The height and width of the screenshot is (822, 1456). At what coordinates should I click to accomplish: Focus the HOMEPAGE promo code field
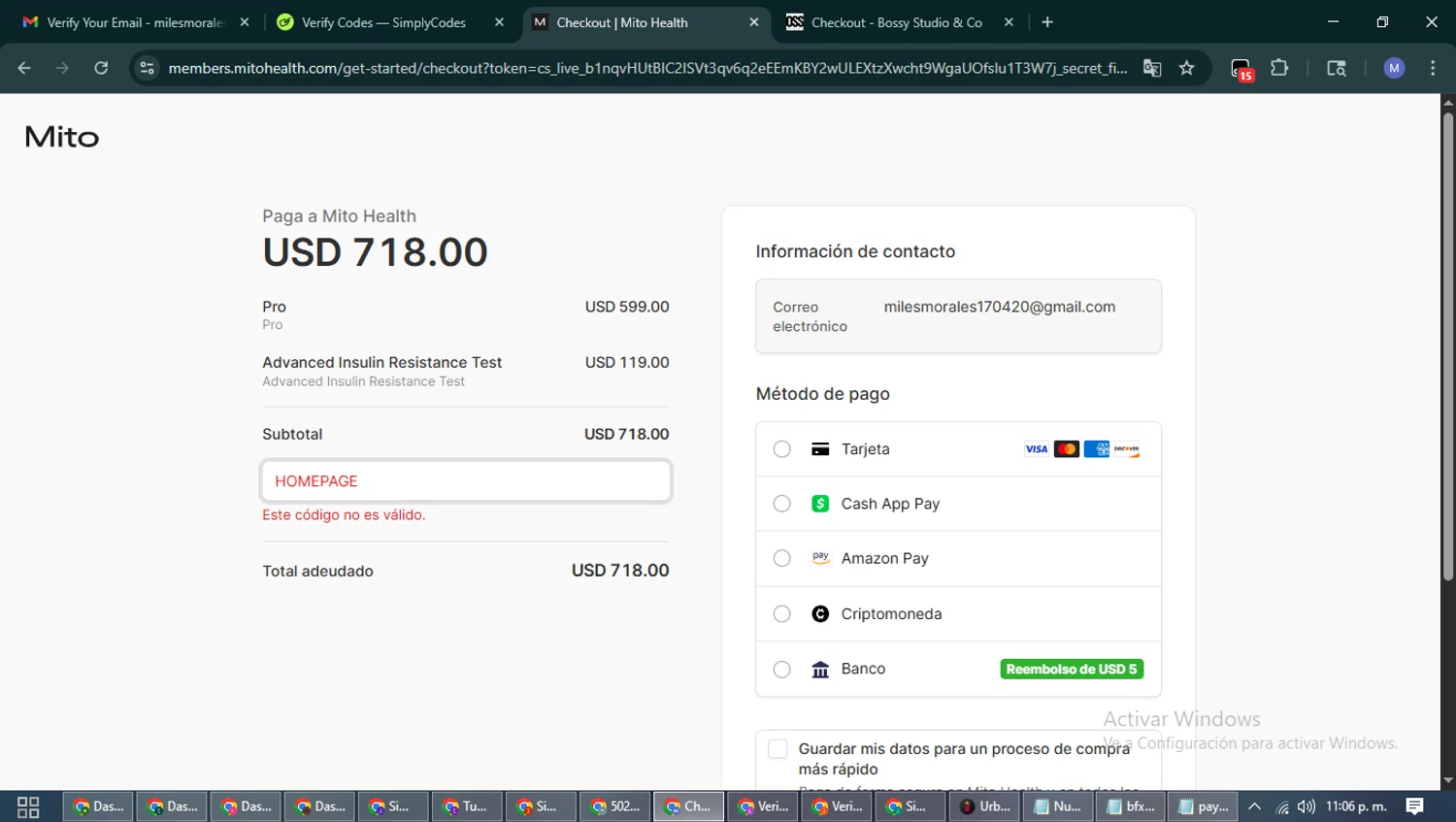point(466,481)
